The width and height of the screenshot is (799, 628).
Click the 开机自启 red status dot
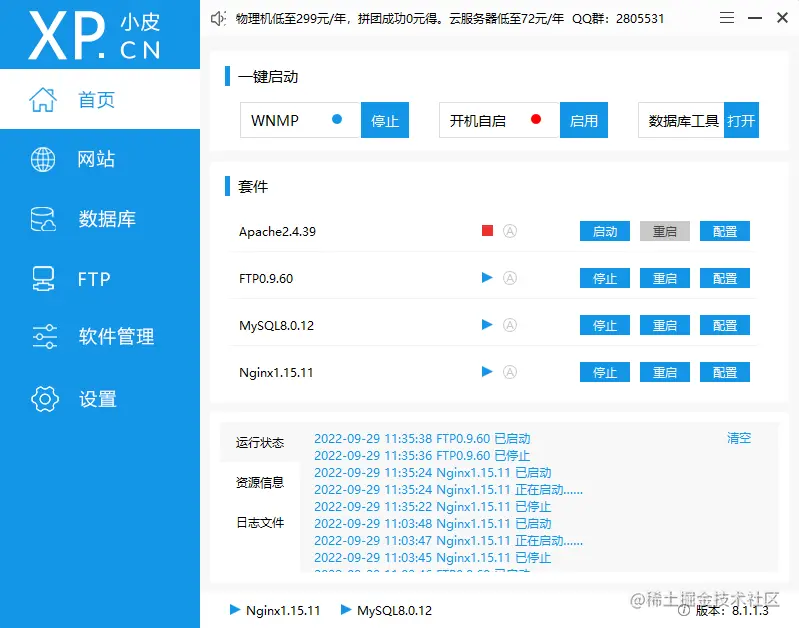tap(536, 119)
